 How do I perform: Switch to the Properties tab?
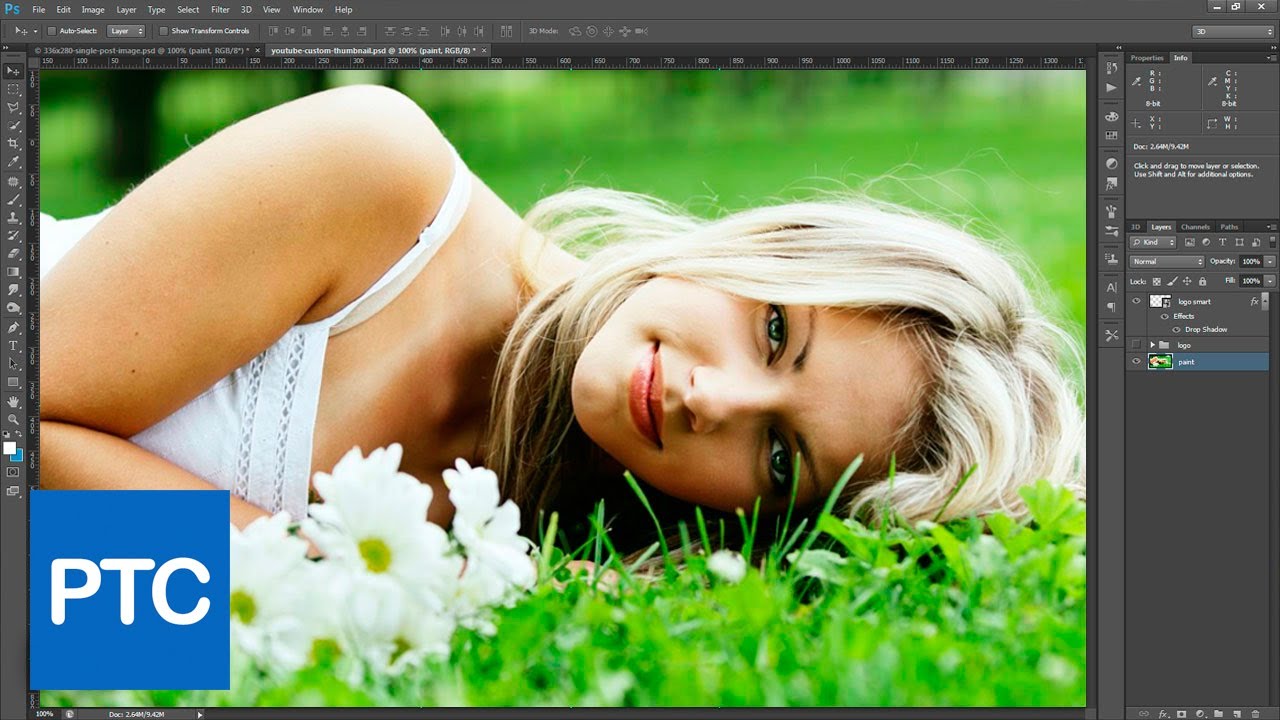(1147, 58)
